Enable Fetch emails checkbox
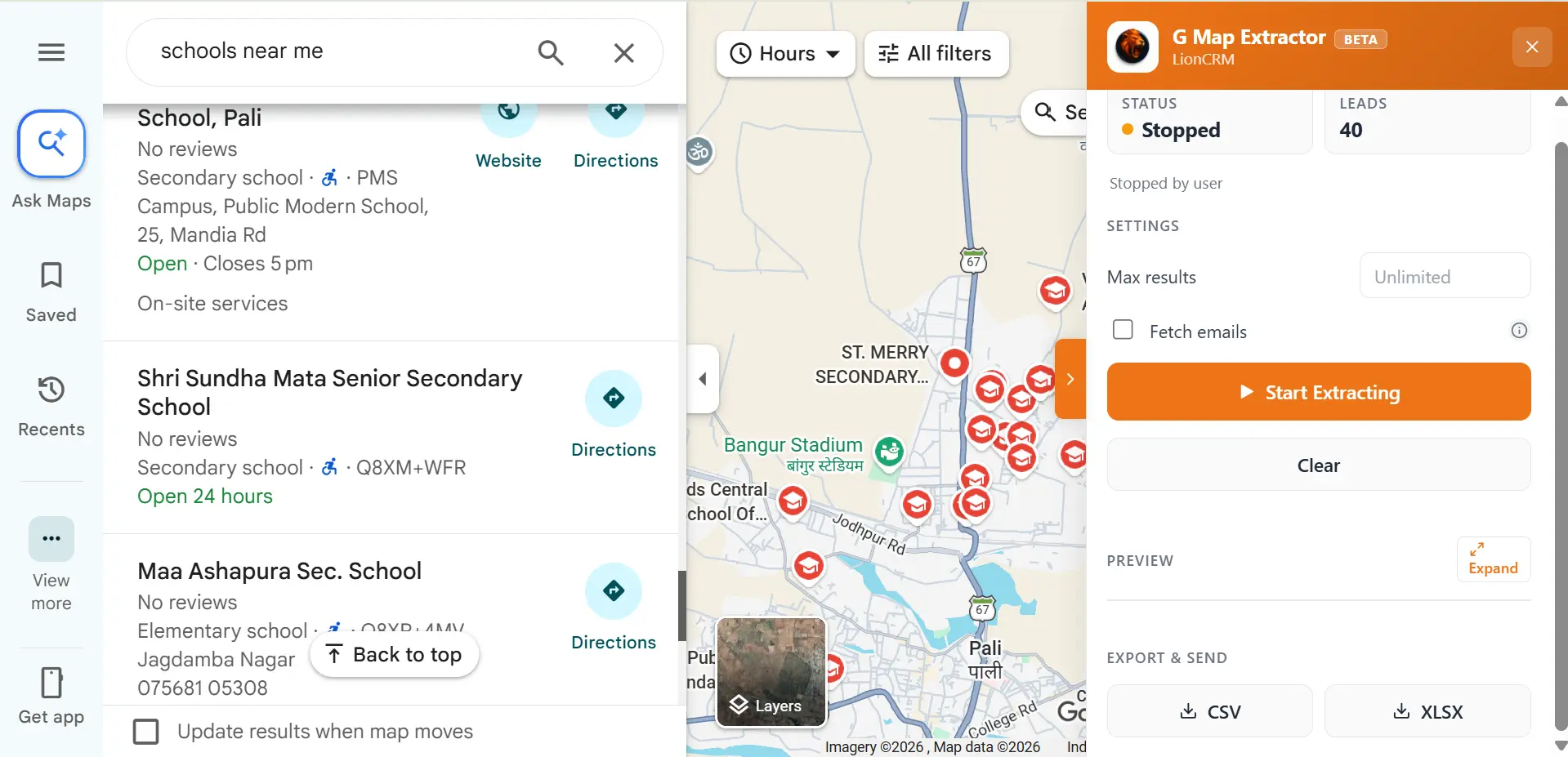The image size is (1568, 757). pyautogui.click(x=1124, y=330)
